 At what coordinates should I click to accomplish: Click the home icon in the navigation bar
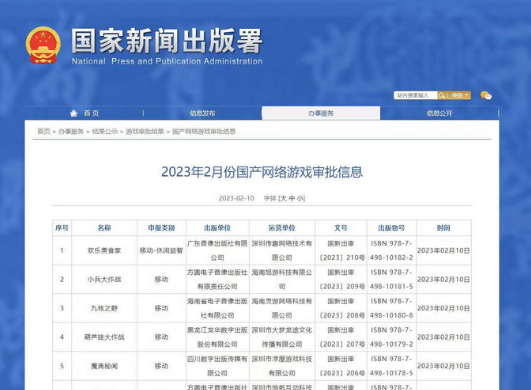click(x=73, y=113)
